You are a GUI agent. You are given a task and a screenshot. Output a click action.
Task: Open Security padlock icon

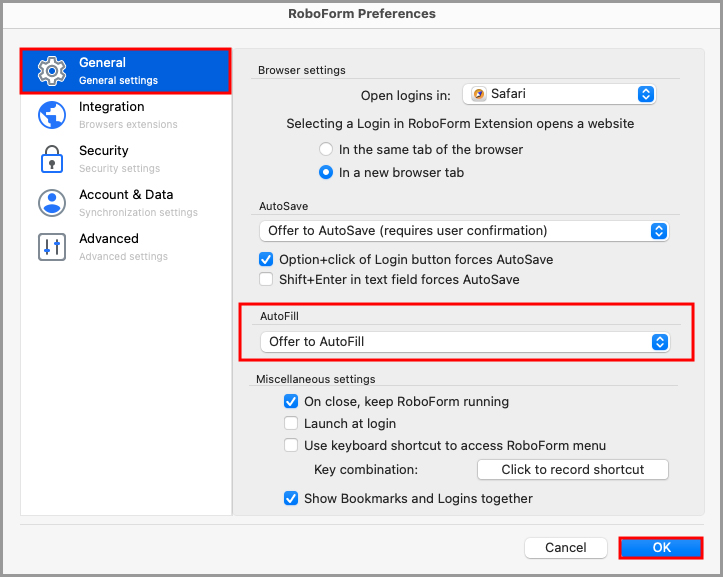[x=52, y=159]
